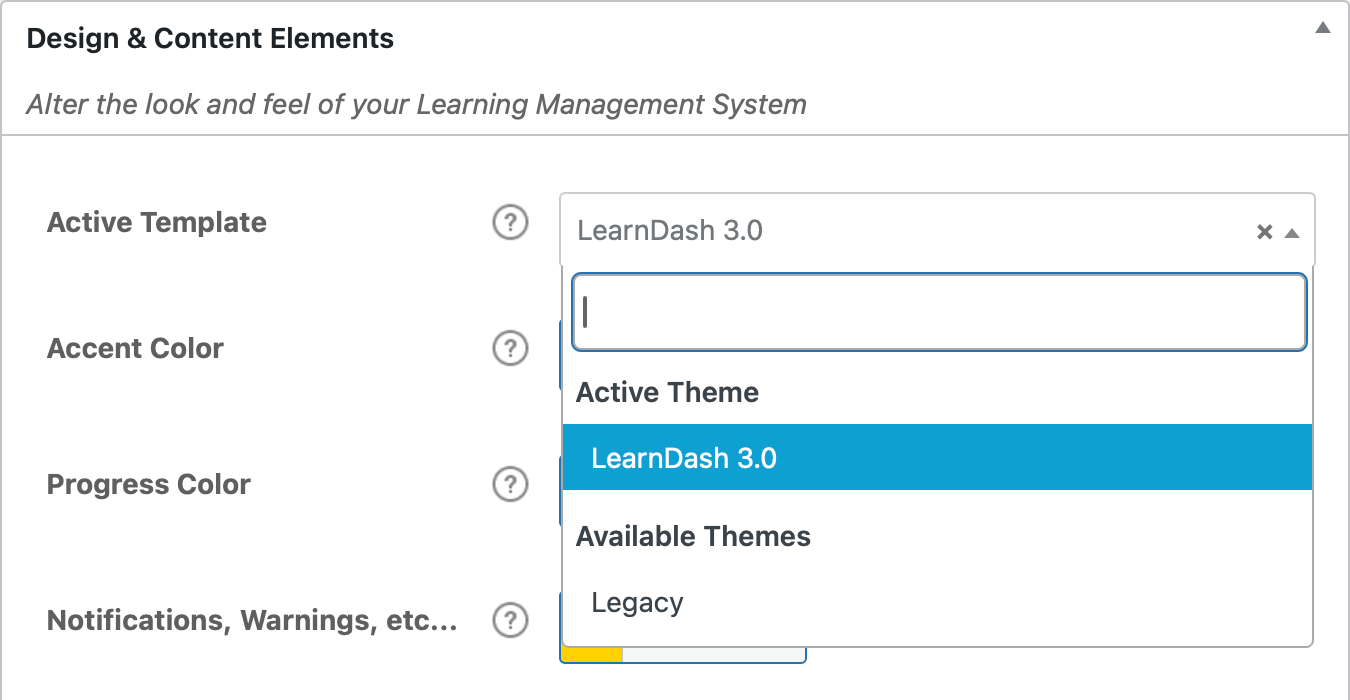Show help for Notifications, Warnings setting
The width and height of the screenshot is (1350, 700).
click(x=510, y=620)
